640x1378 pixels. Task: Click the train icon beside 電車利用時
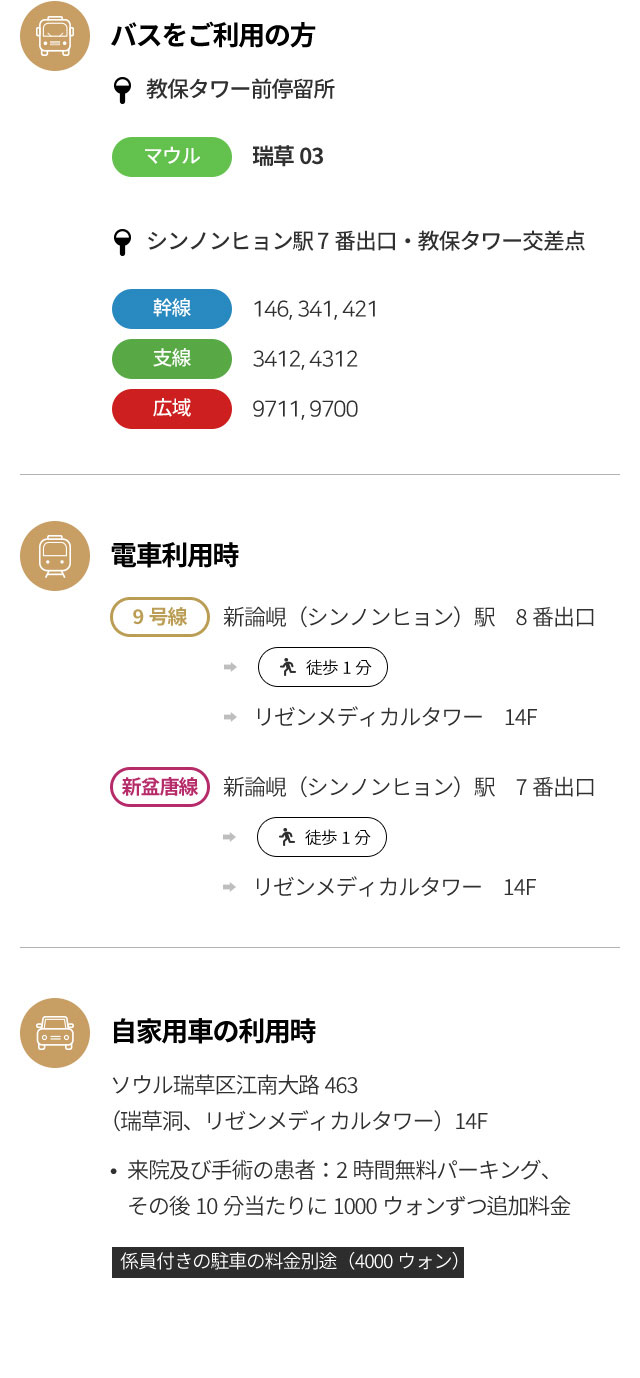click(55, 556)
